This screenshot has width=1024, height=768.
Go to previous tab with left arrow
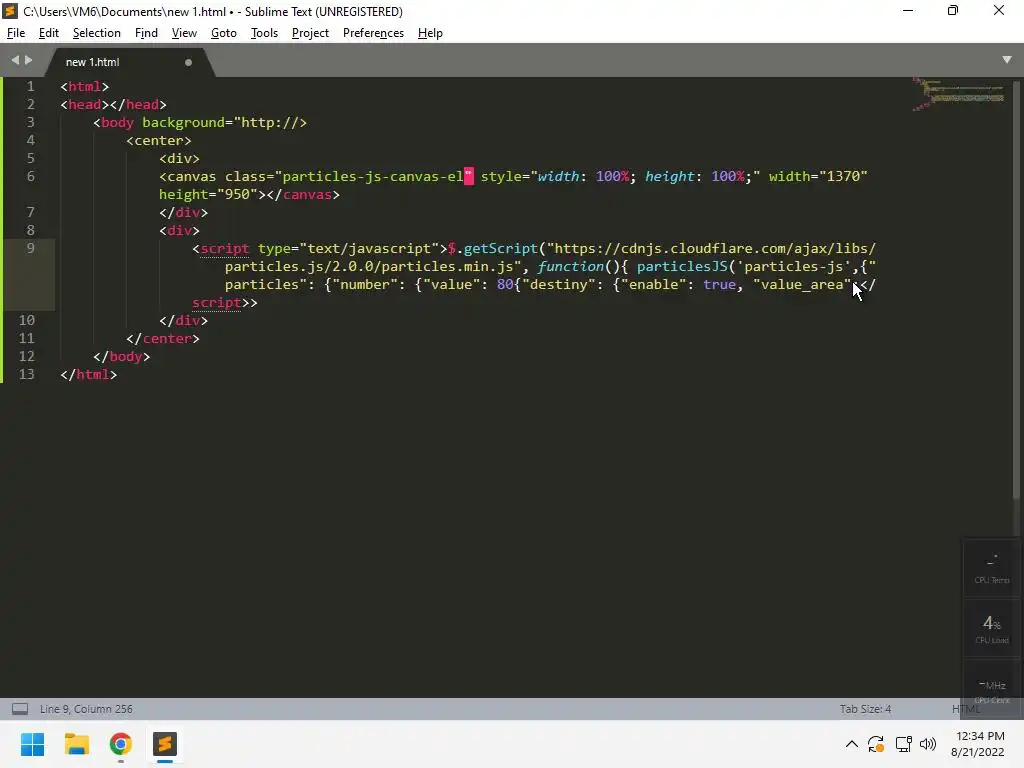[x=15, y=60]
